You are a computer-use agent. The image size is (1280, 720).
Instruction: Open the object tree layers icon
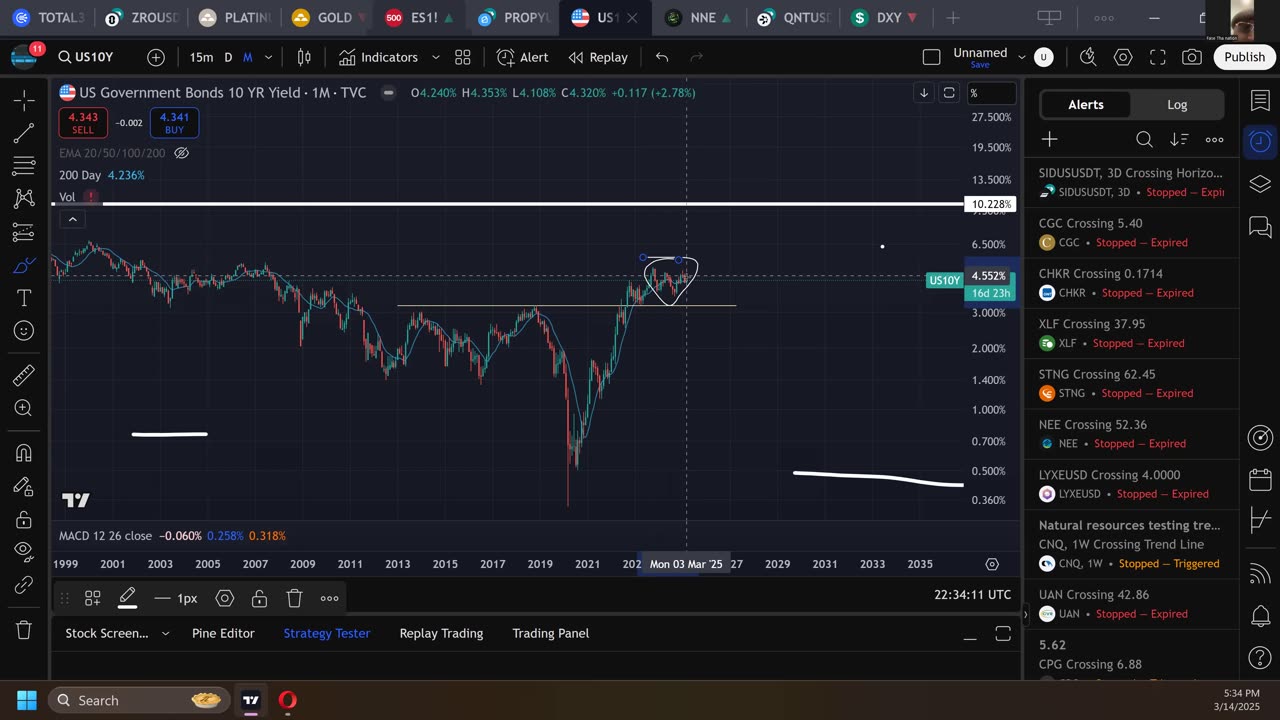coord(1260,184)
